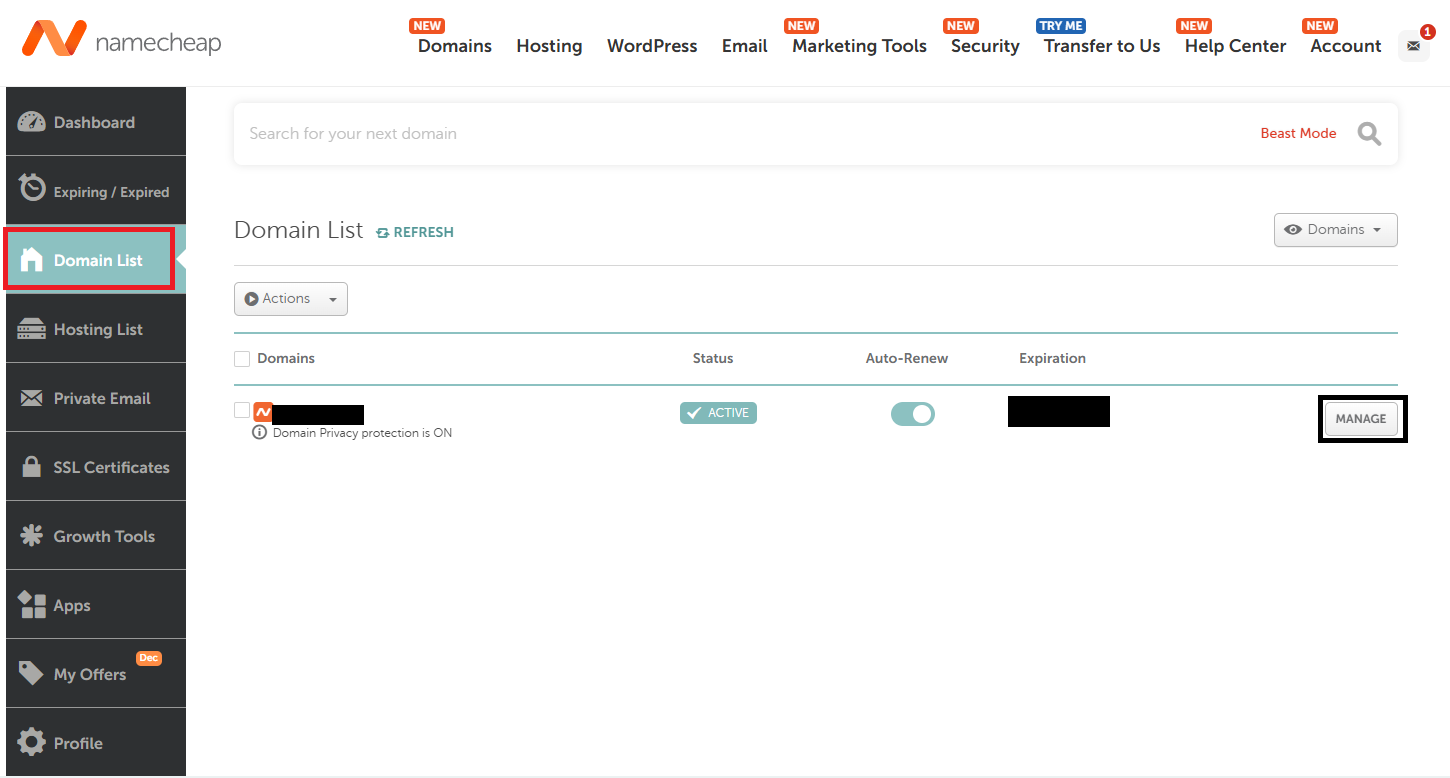Expand the Domains view selector dropdown
Screen dimensions: 1450x778
pyautogui.click(x=1335, y=229)
